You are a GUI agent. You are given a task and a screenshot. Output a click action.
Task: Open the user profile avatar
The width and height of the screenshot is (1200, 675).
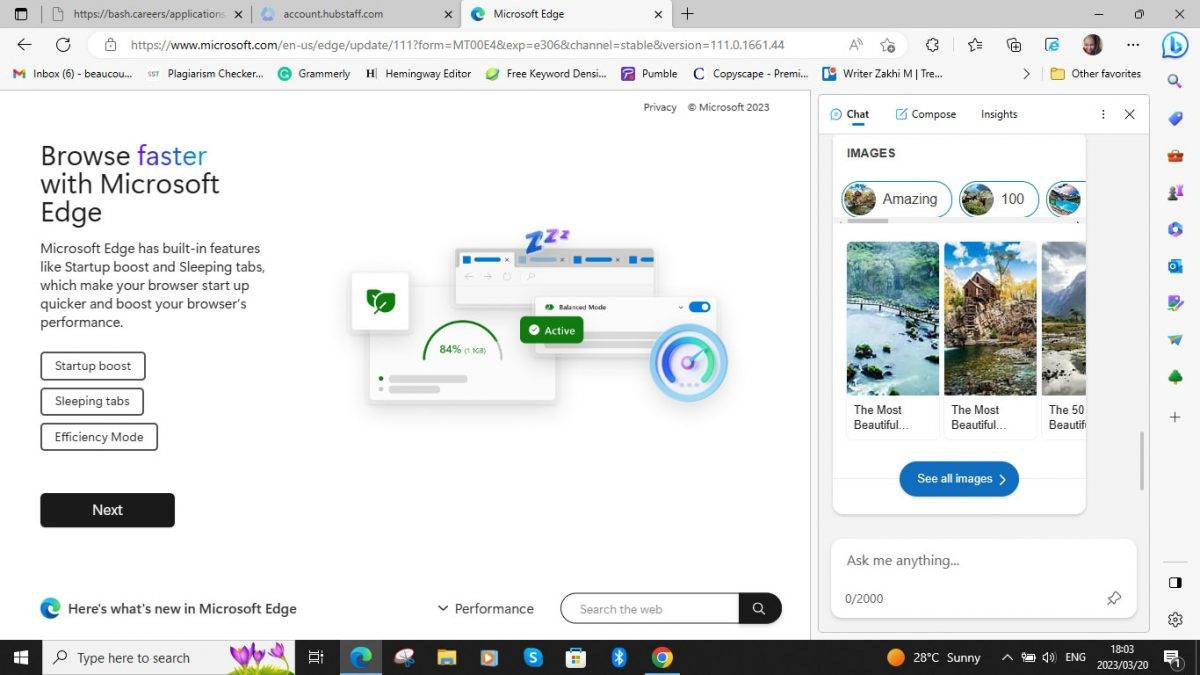click(x=1092, y=45)
